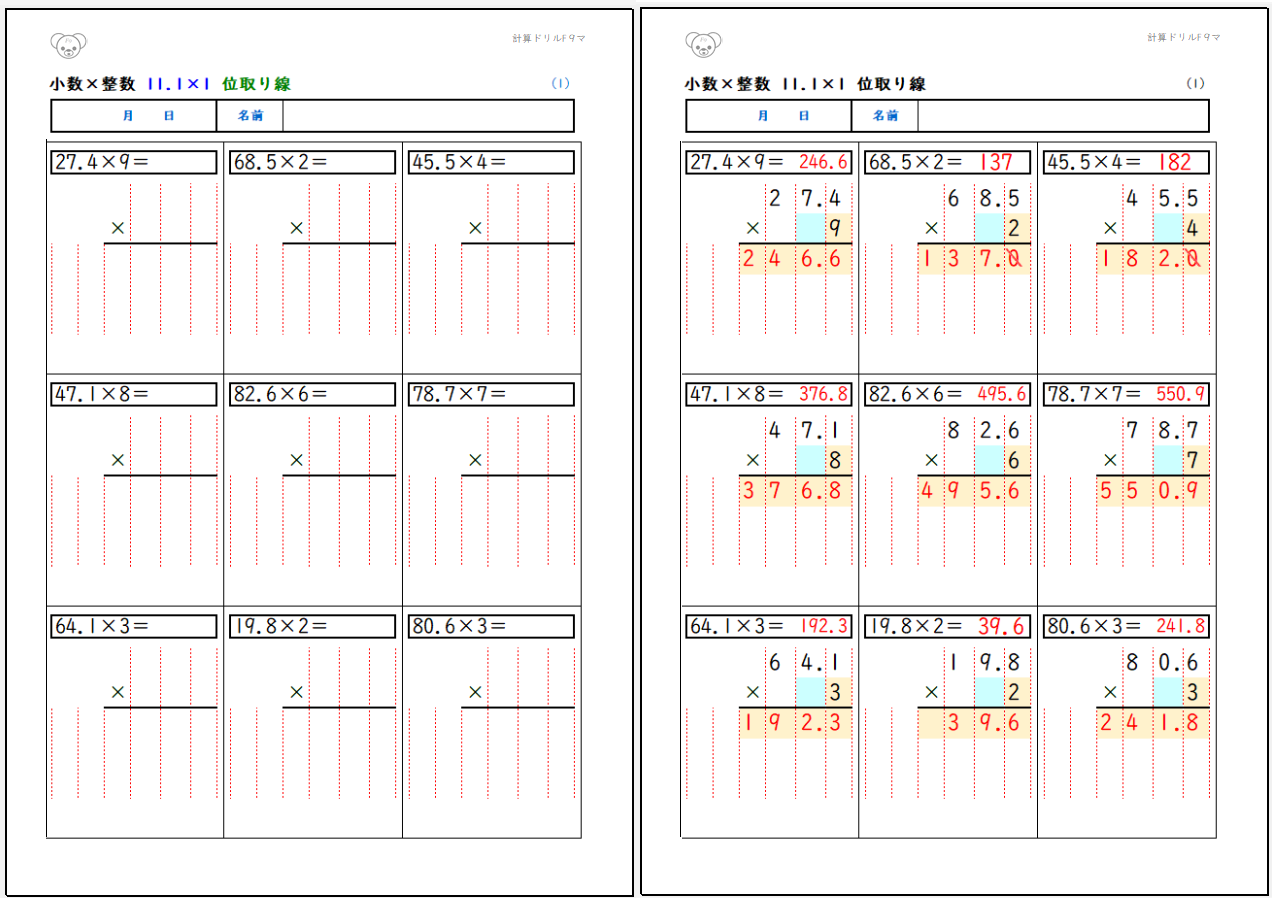
Task: Select the 19.8×2= problem box on left page
Action: click(312, 626)
